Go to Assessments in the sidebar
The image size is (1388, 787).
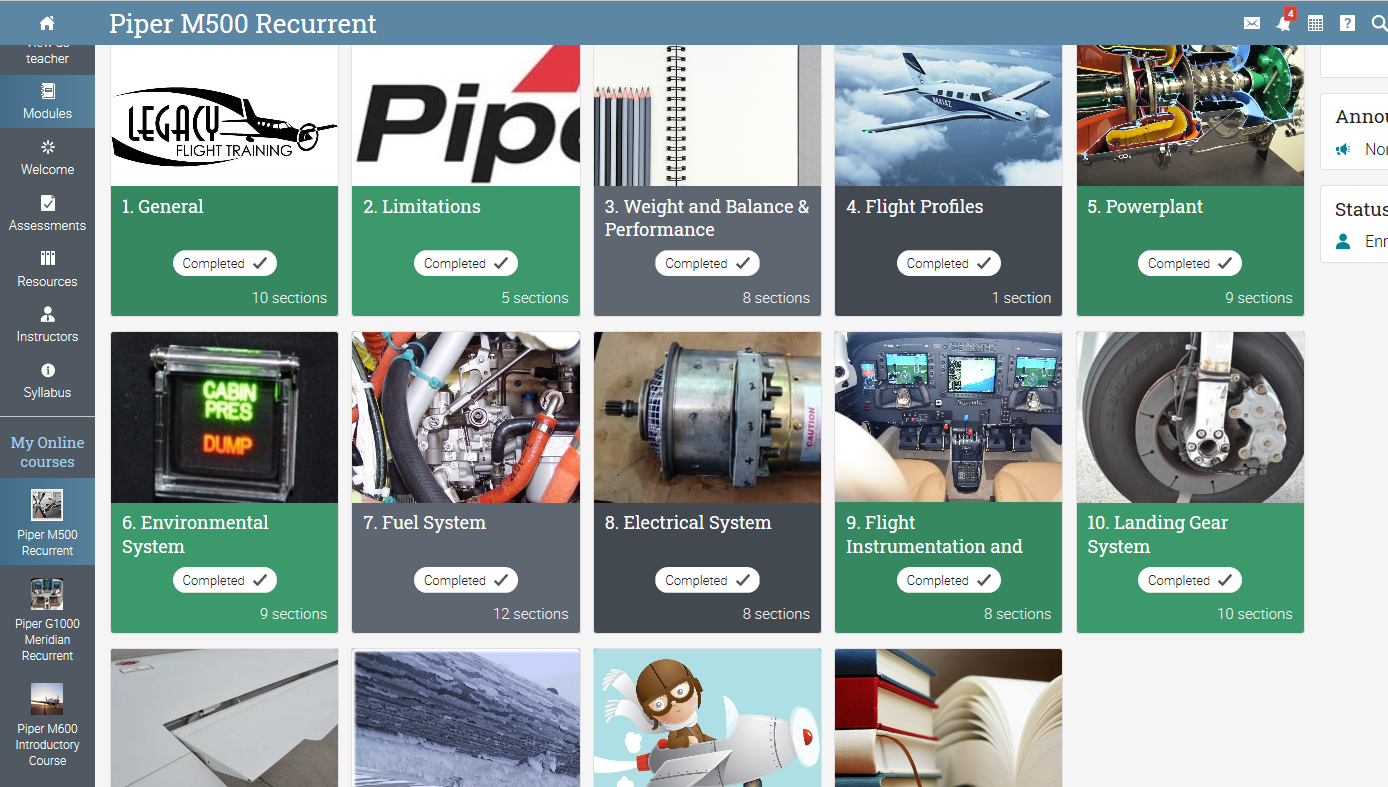tap(47, 213)
